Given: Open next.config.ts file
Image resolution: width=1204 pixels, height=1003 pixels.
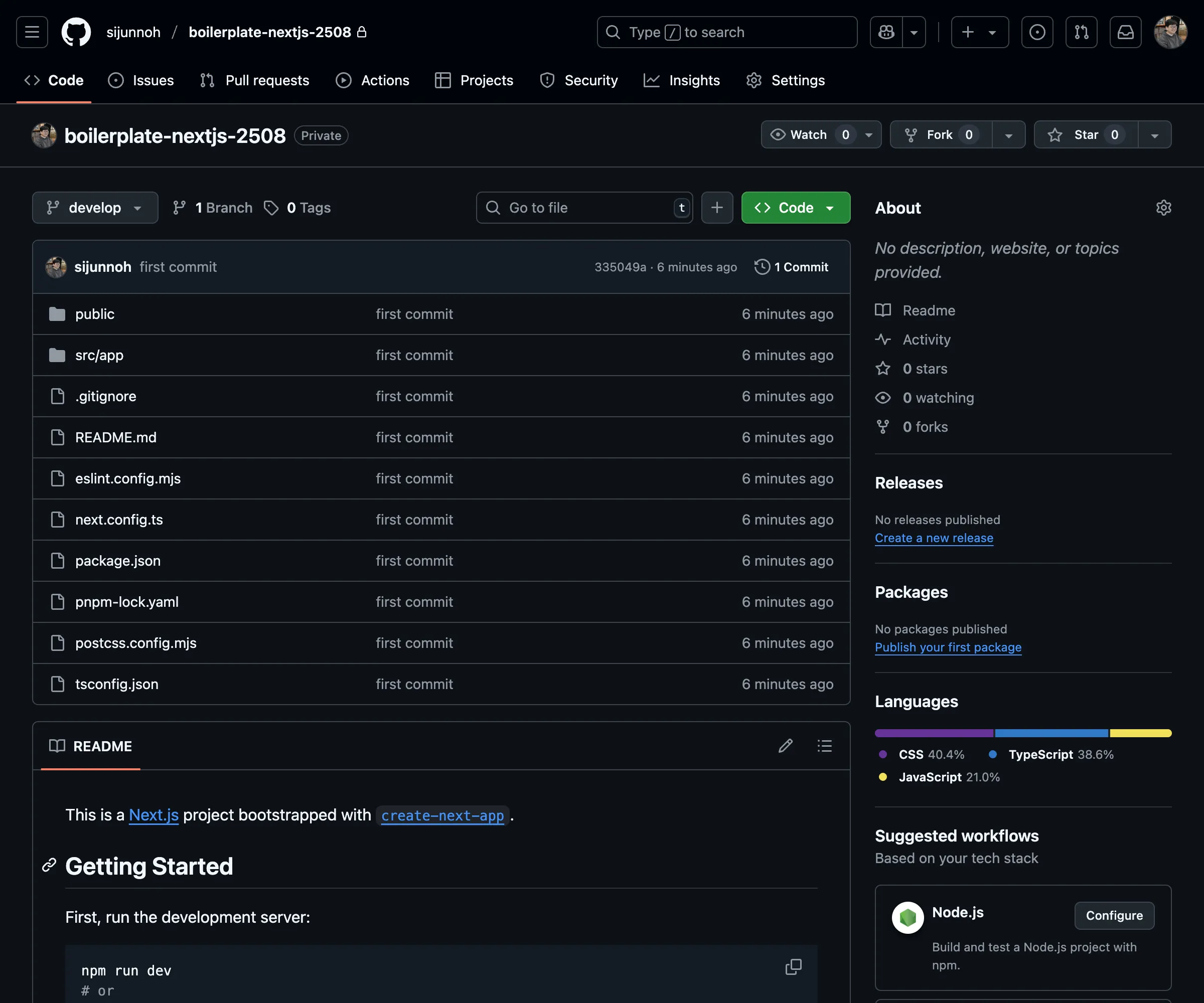Looking at the screenshot, I should click(119, 520).
